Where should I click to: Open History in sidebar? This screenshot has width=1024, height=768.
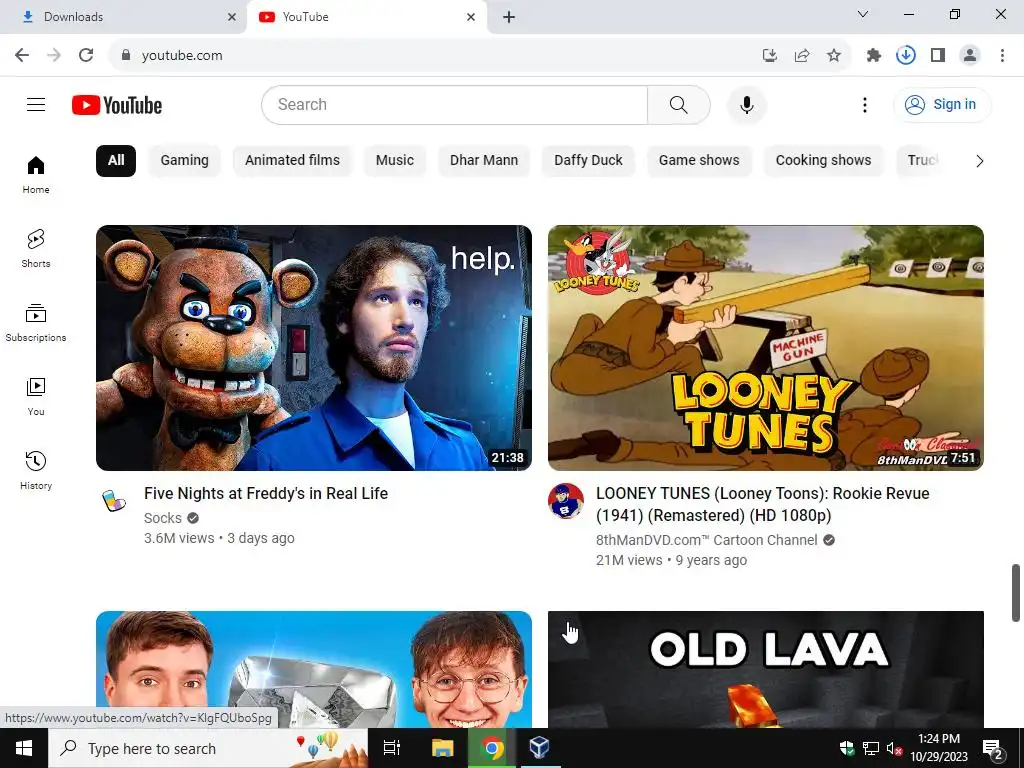(36, 470)
